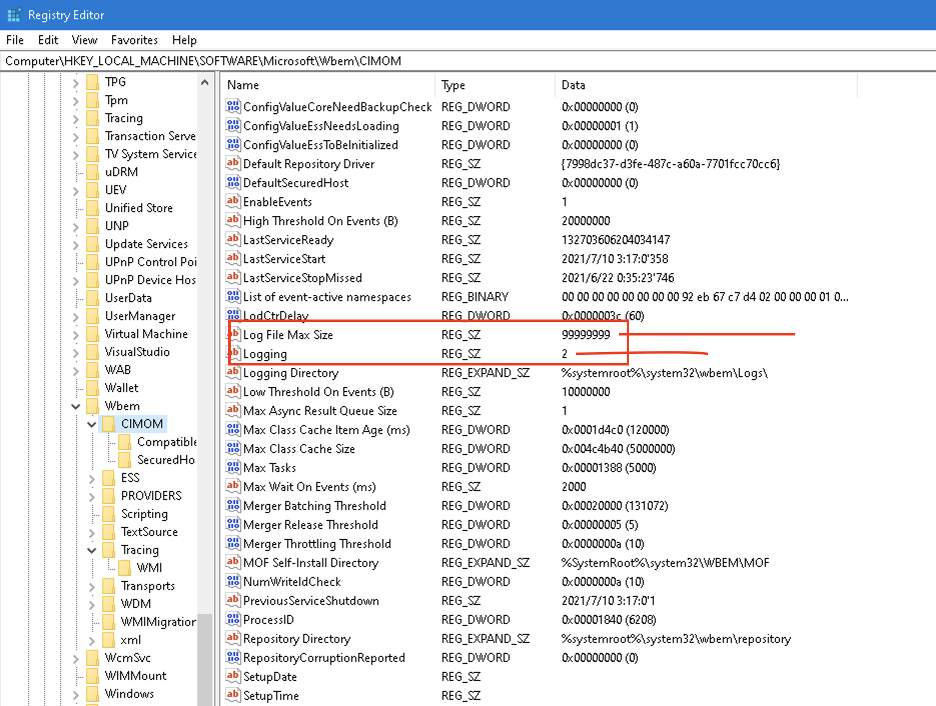936x706 pixels.
Task: Collapse the Wbem tree node
Action: [76, 406]
